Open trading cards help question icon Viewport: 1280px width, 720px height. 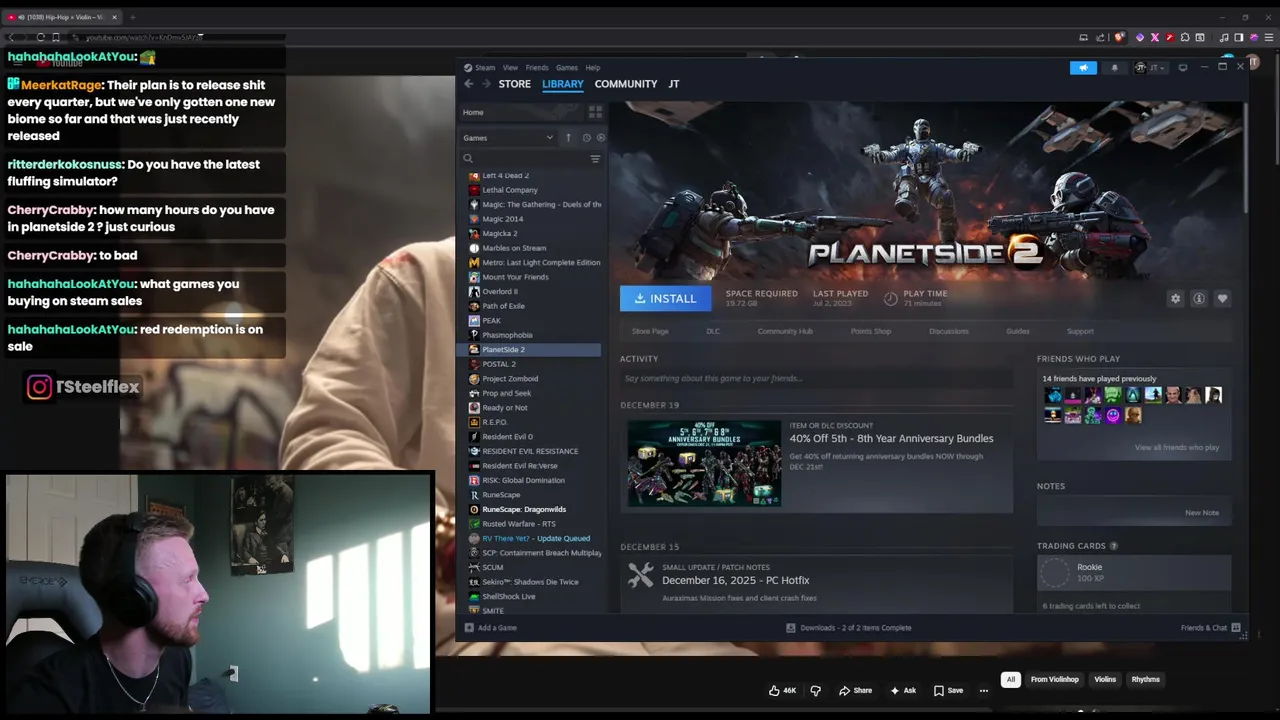(x=1114, y=546)
